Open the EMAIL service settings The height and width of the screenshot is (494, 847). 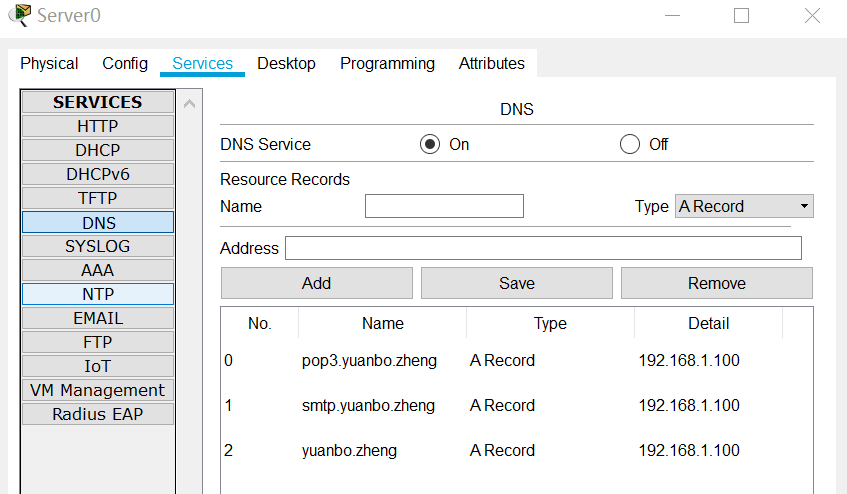point(97,318)
